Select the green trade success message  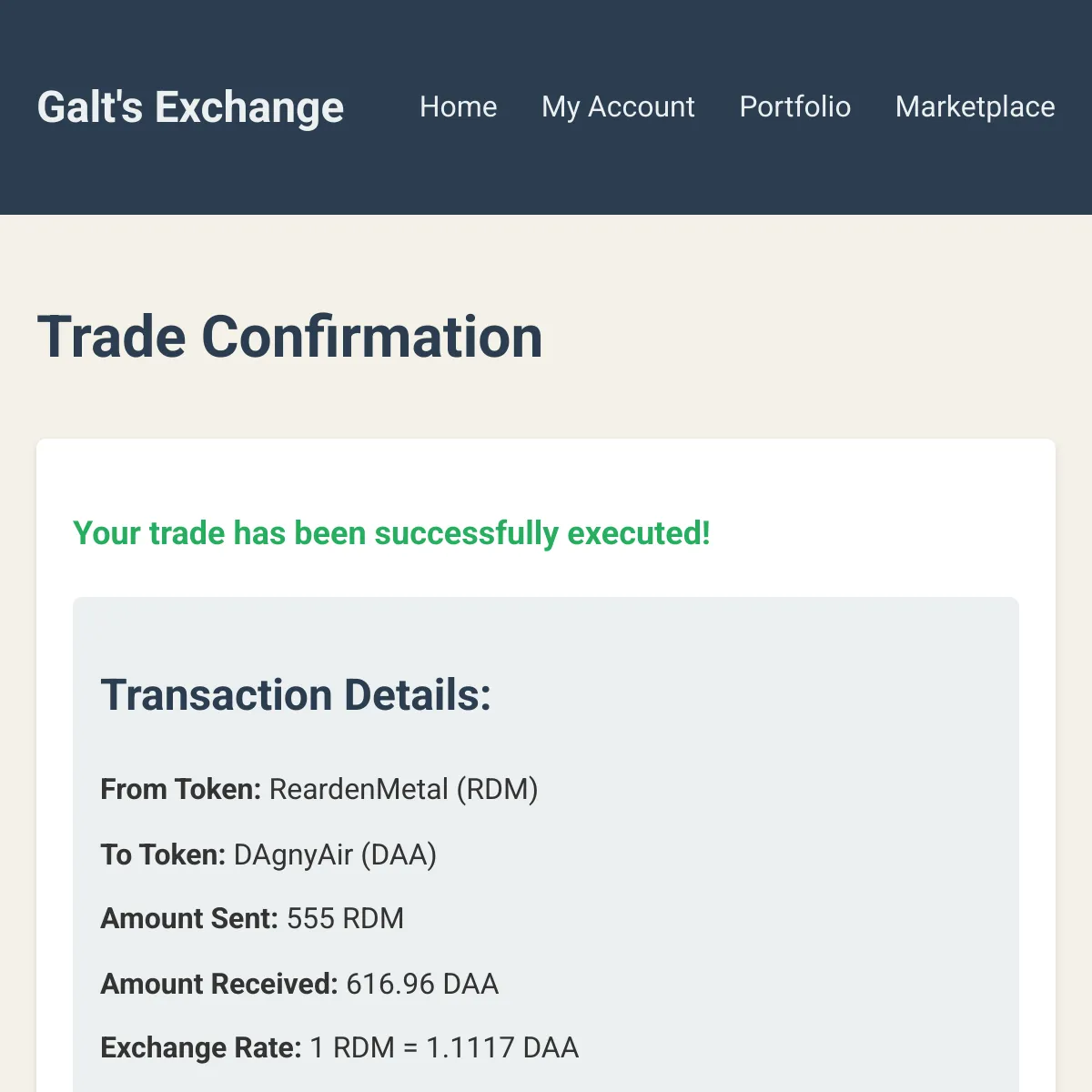391,533
